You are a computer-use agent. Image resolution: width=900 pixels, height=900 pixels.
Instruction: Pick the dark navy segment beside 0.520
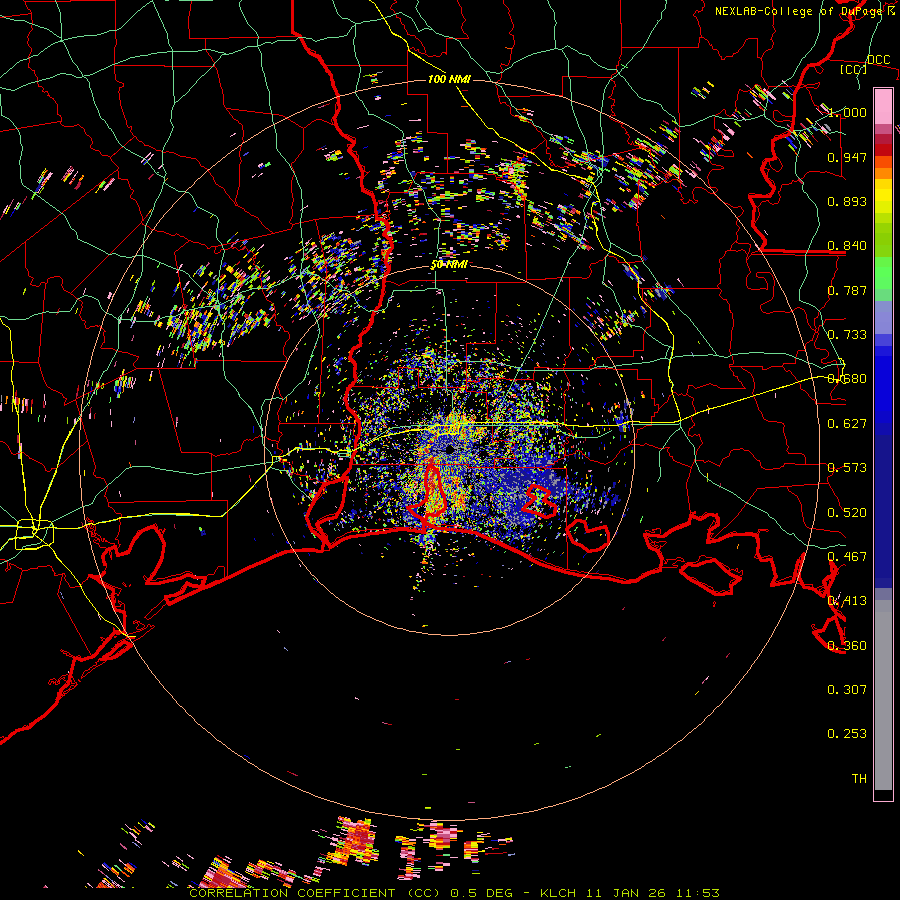(883, 511)
